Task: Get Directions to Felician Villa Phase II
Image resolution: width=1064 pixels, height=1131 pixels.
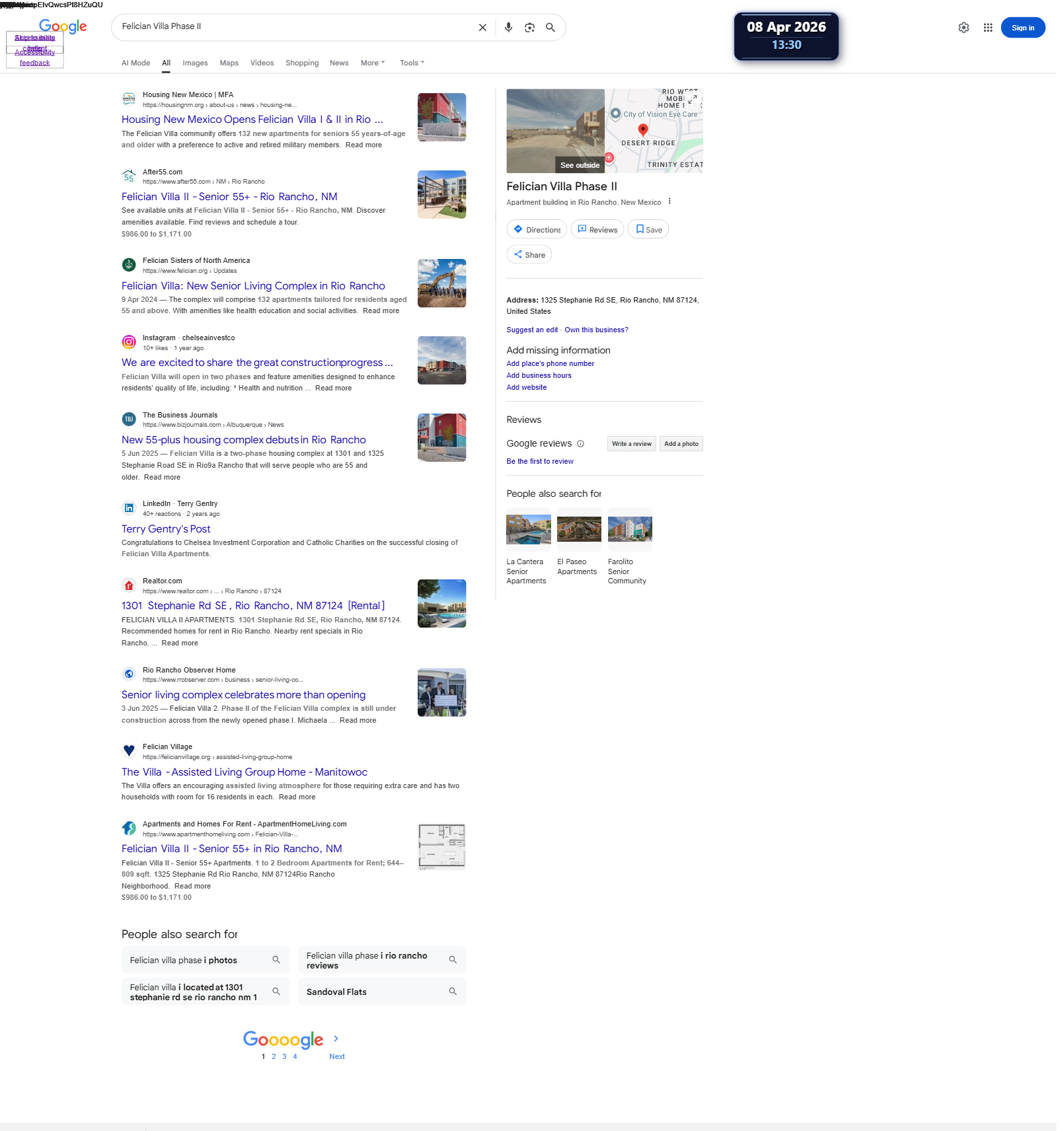Action: [537, 229]
